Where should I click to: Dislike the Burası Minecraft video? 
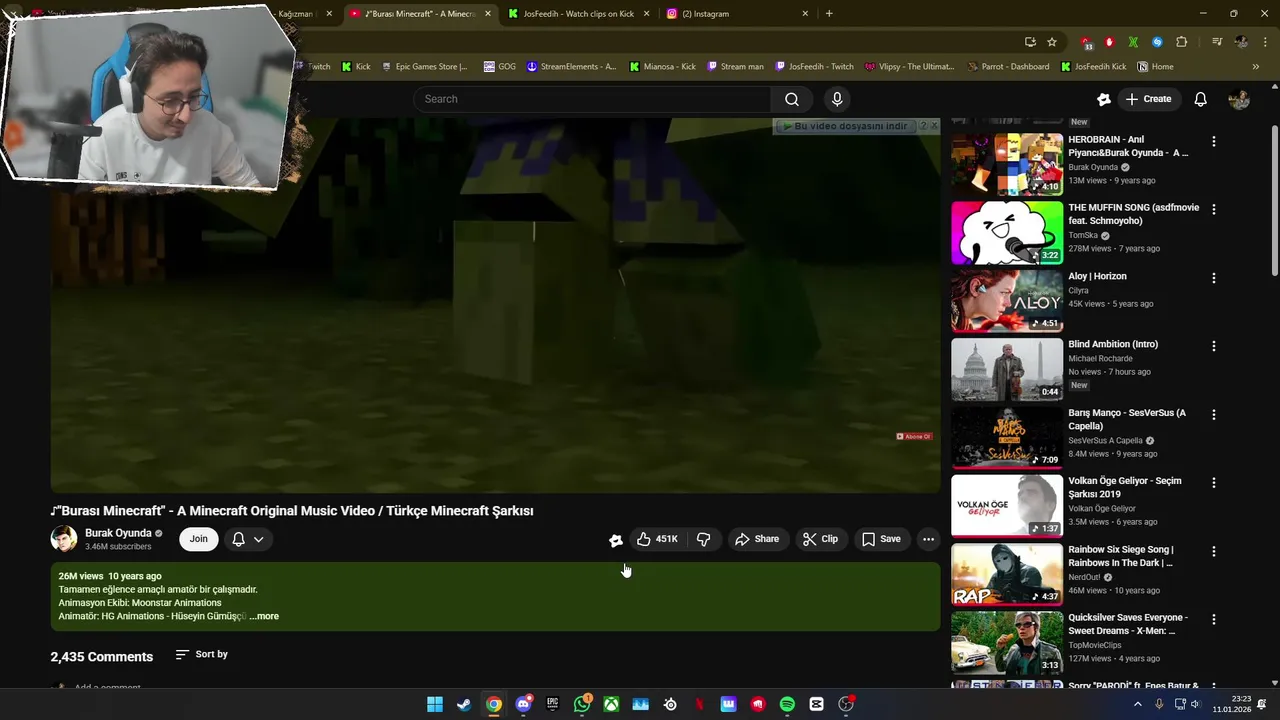point(704,539)
